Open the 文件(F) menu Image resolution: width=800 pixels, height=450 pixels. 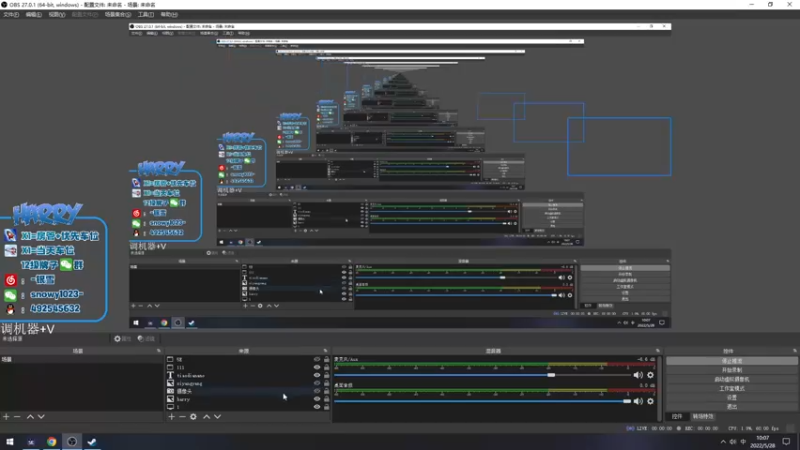pos(11,15)
